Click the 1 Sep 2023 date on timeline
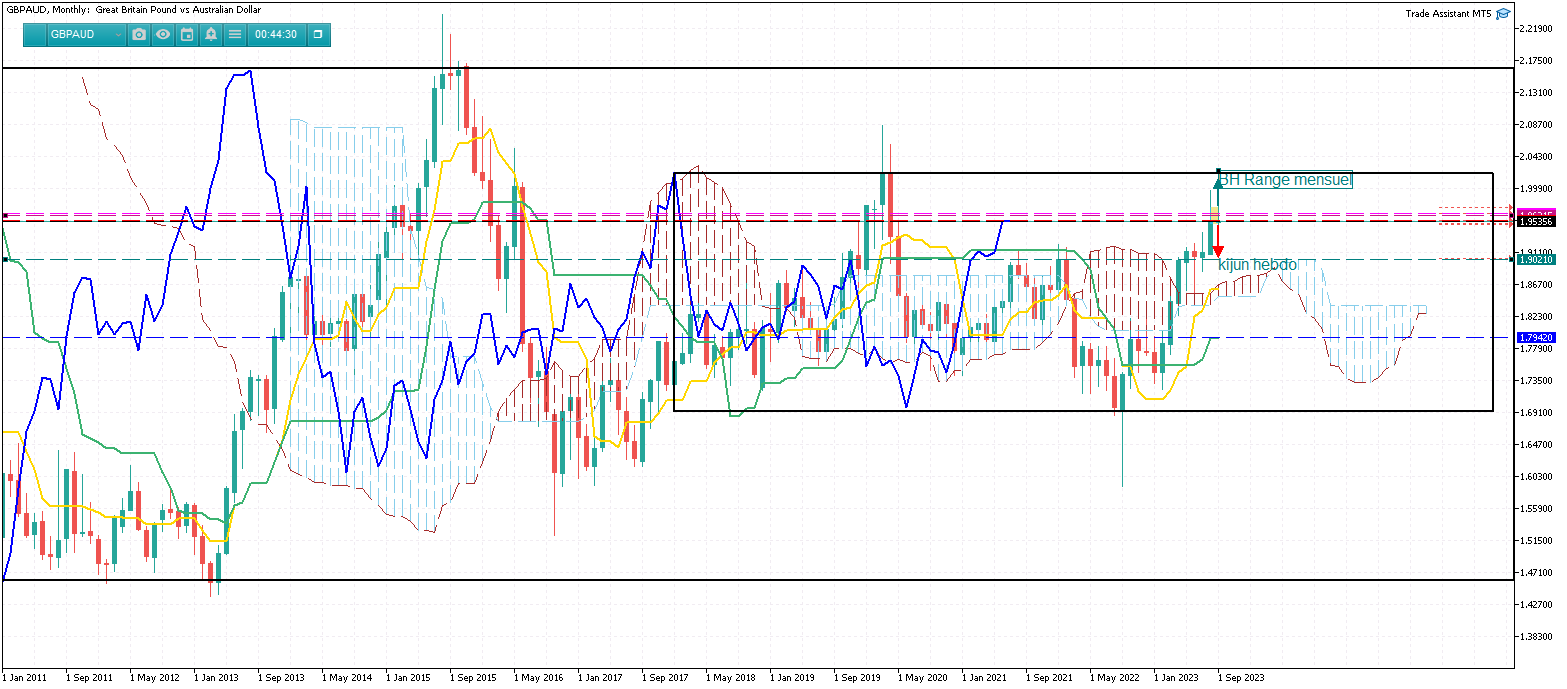The height and width of the screenshot is (689, 1567). tap(1240, 677)
